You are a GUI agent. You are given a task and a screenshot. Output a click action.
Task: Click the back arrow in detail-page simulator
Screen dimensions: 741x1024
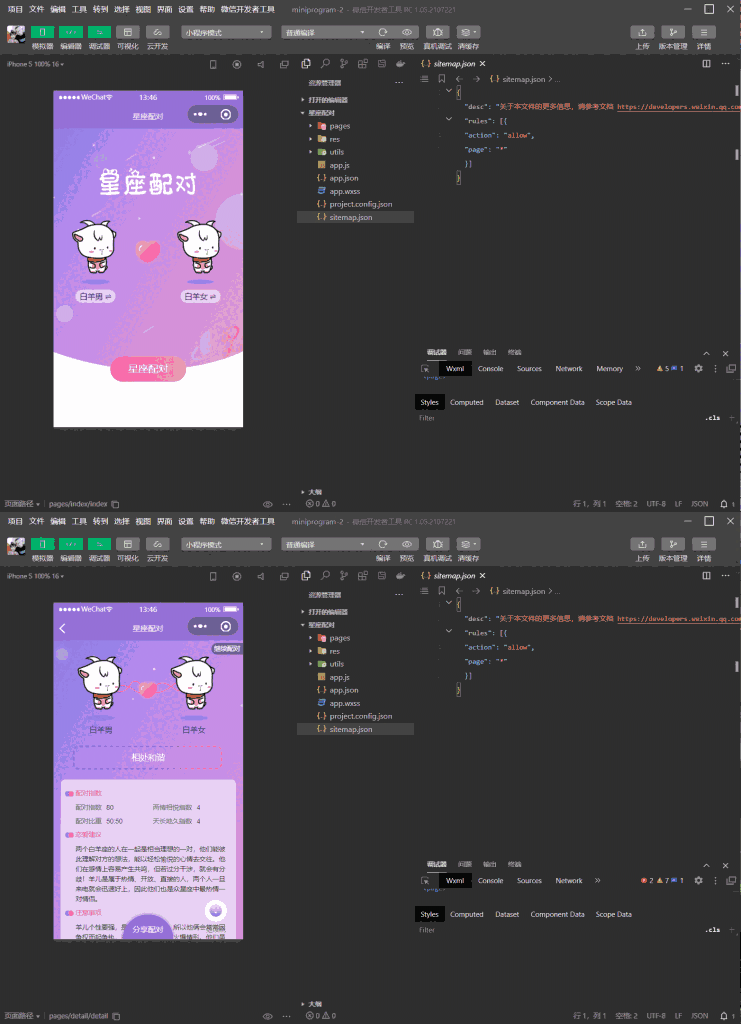tap(63, 628)
